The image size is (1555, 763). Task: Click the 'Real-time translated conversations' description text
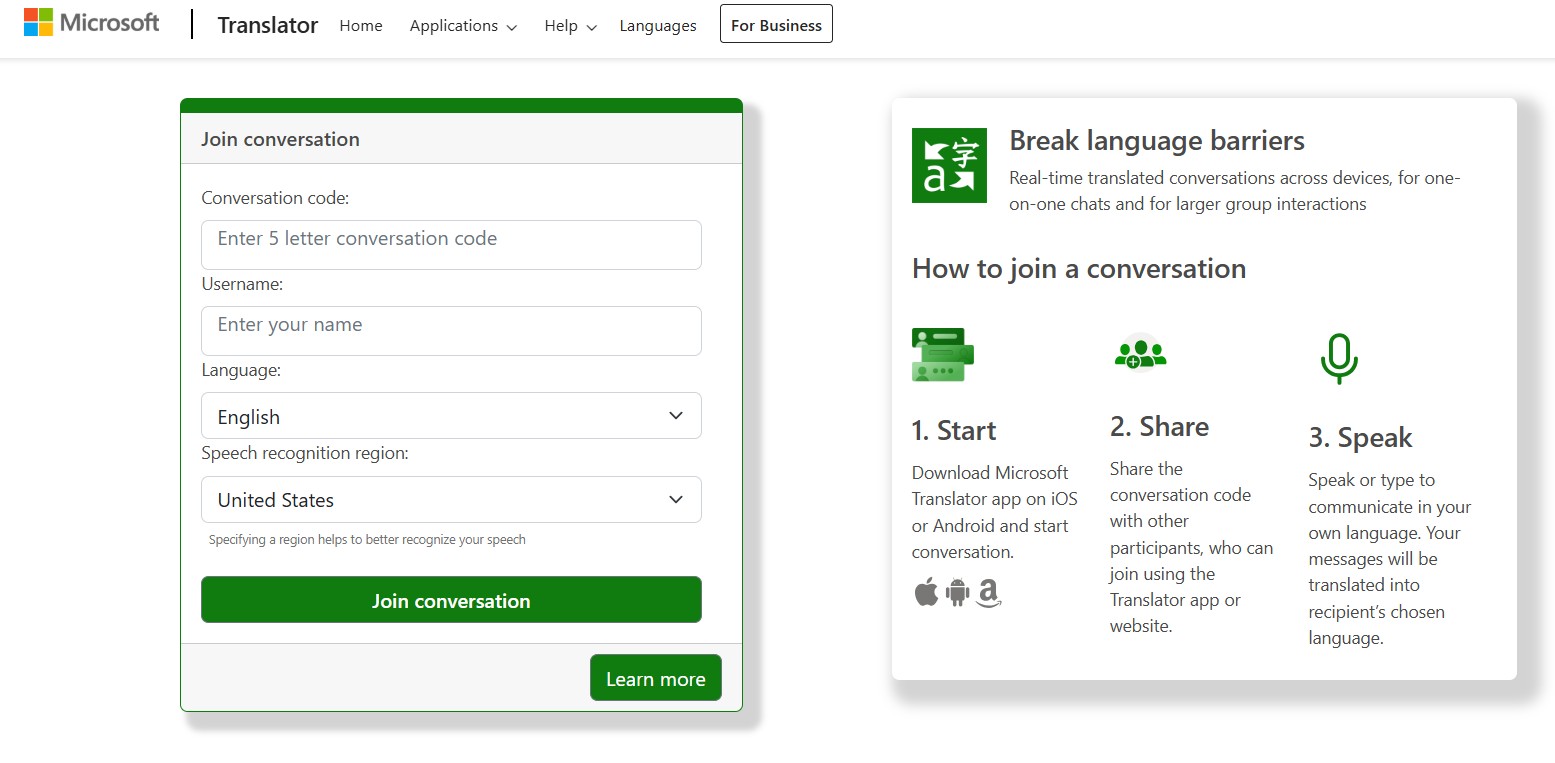pos(1235,191)
